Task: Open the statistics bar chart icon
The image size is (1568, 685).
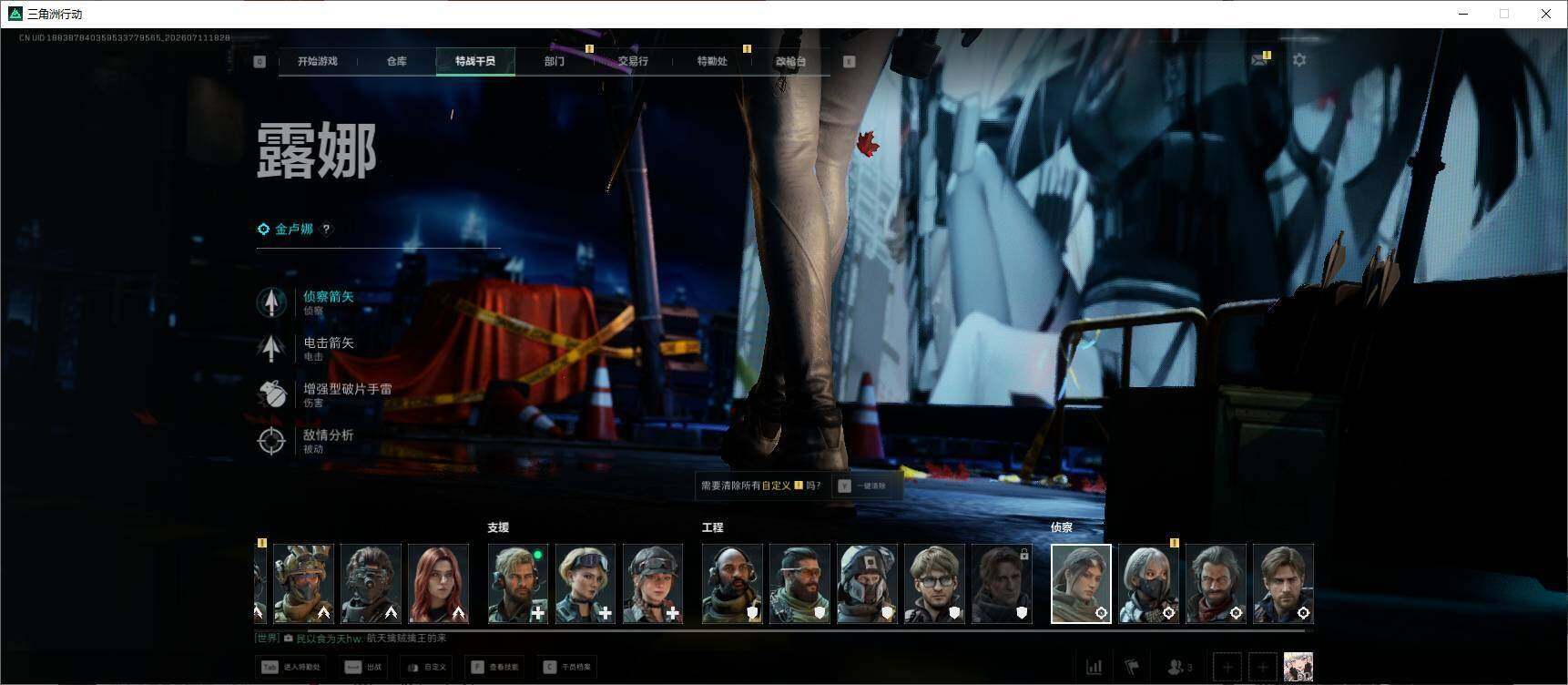Action: 1095,668
